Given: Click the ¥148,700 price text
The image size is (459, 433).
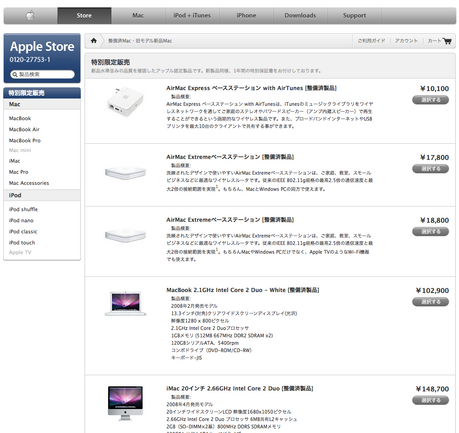Looking at the screenshot, I should [x=432, y=389].
